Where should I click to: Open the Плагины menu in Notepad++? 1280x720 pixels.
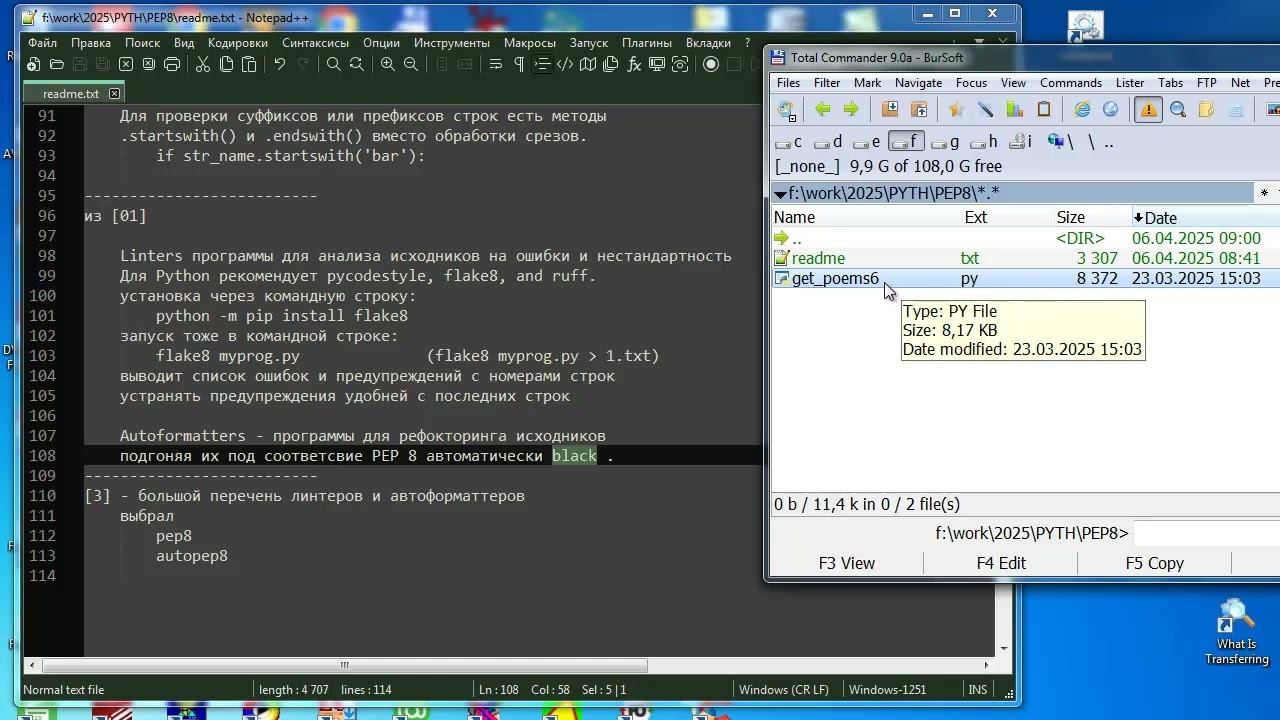(x=647, y=43)
